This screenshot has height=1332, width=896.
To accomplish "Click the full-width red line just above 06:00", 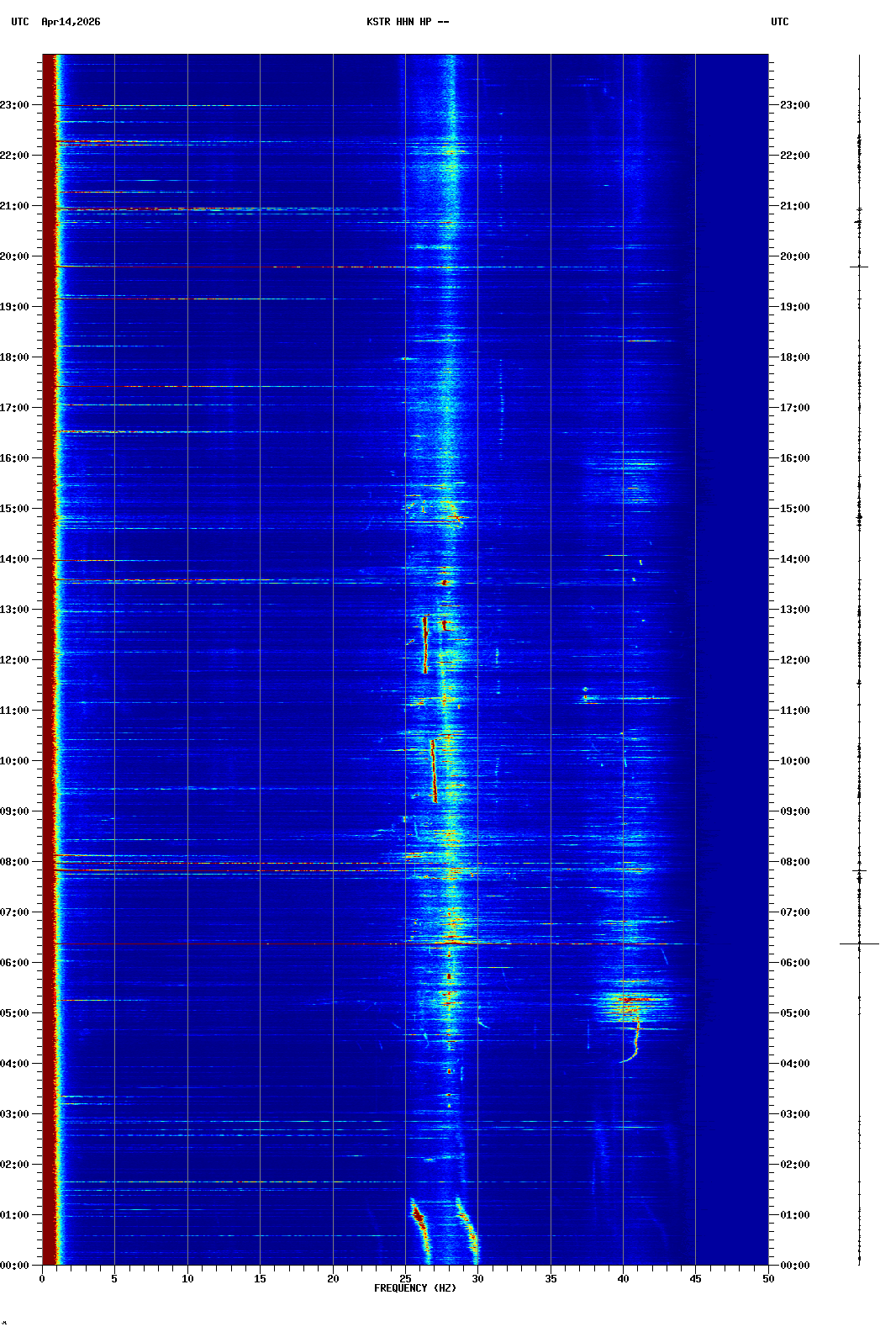I will pyautogui.click(x=361, y=943).
